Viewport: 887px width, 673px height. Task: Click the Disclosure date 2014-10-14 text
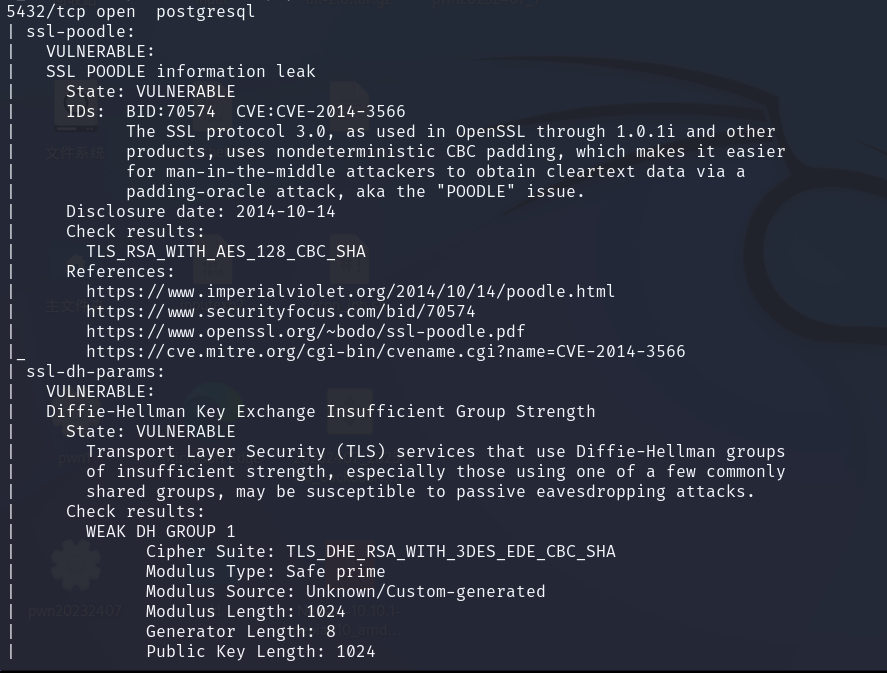point(201,212)
